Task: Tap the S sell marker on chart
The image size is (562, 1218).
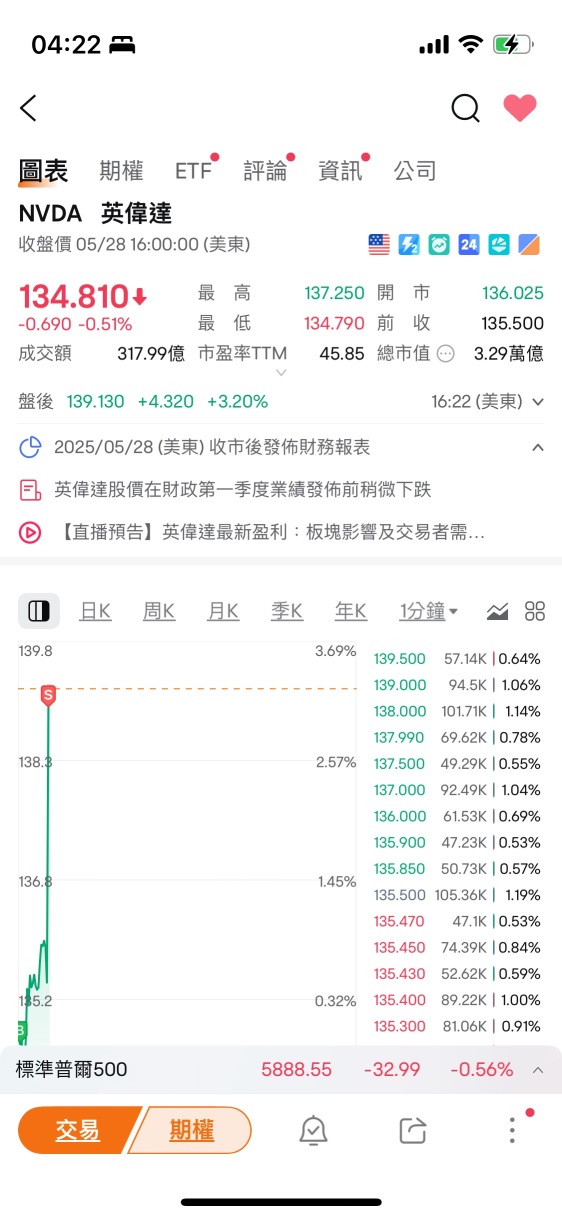Action: point(48,695)
